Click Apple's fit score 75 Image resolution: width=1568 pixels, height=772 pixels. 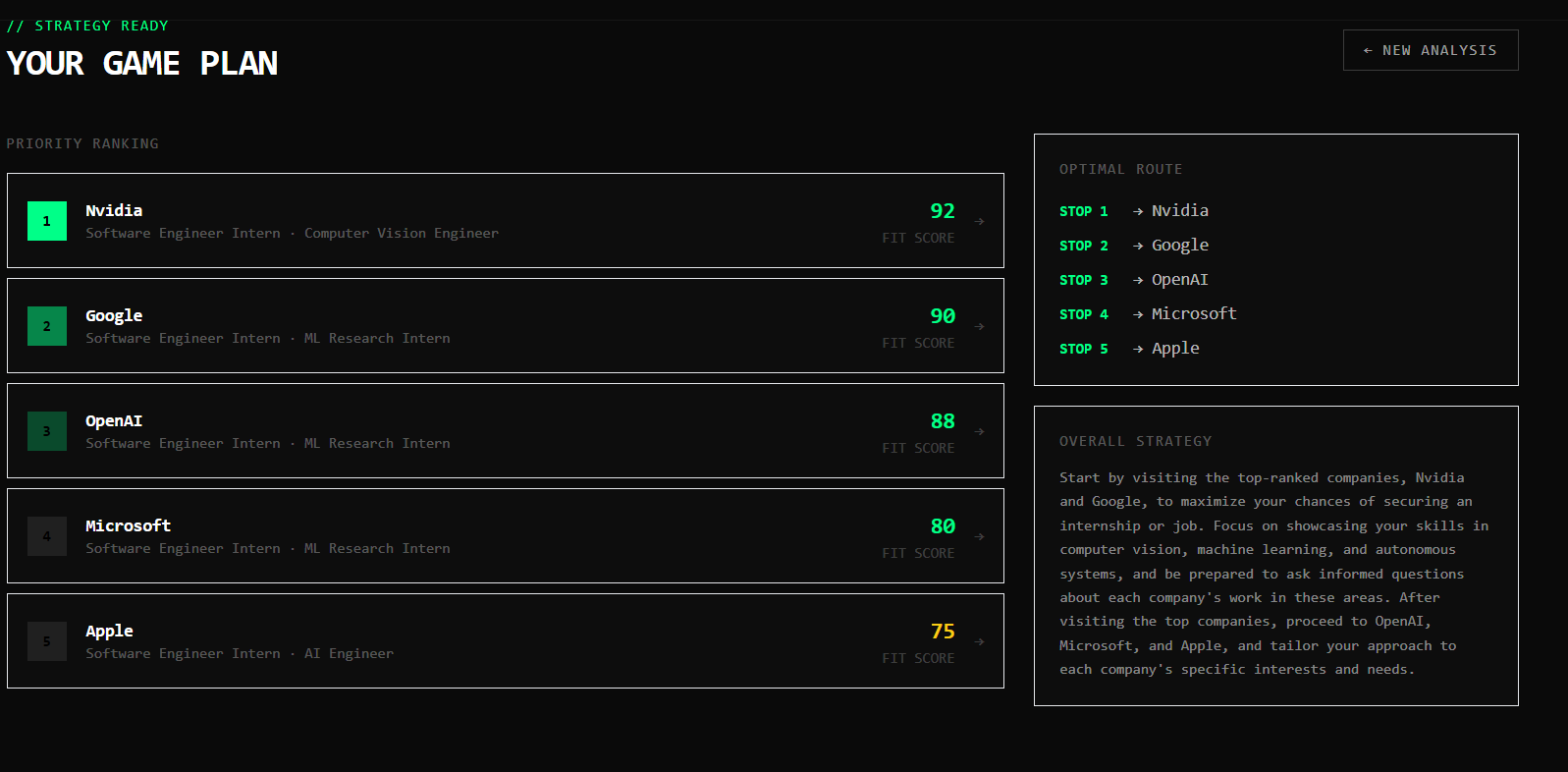point(943,632)
